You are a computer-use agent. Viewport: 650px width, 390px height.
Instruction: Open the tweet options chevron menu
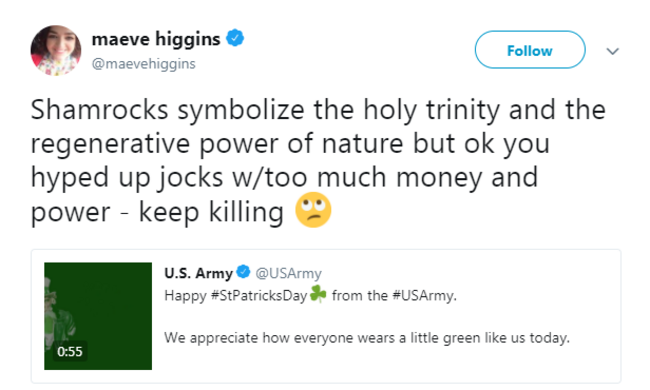(612, 51)
